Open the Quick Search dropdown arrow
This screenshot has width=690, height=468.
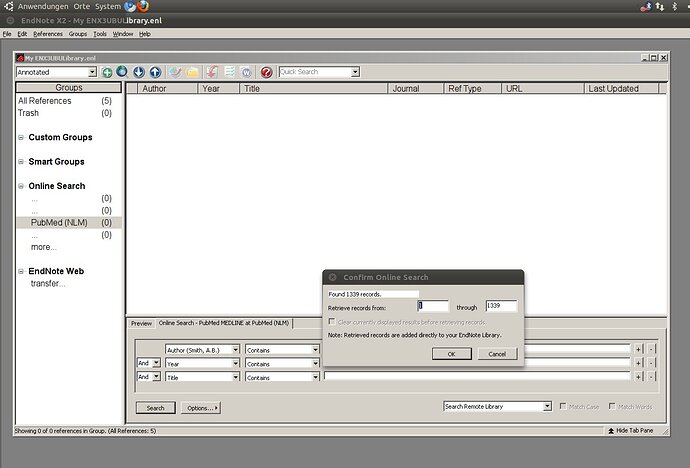[355, 72]
